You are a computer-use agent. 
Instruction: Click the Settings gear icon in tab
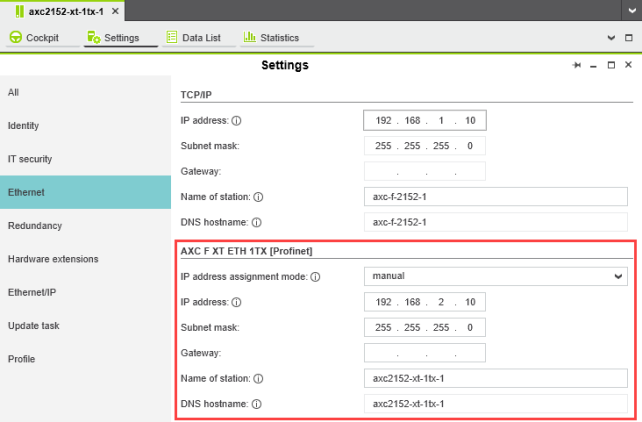(94, 37)
